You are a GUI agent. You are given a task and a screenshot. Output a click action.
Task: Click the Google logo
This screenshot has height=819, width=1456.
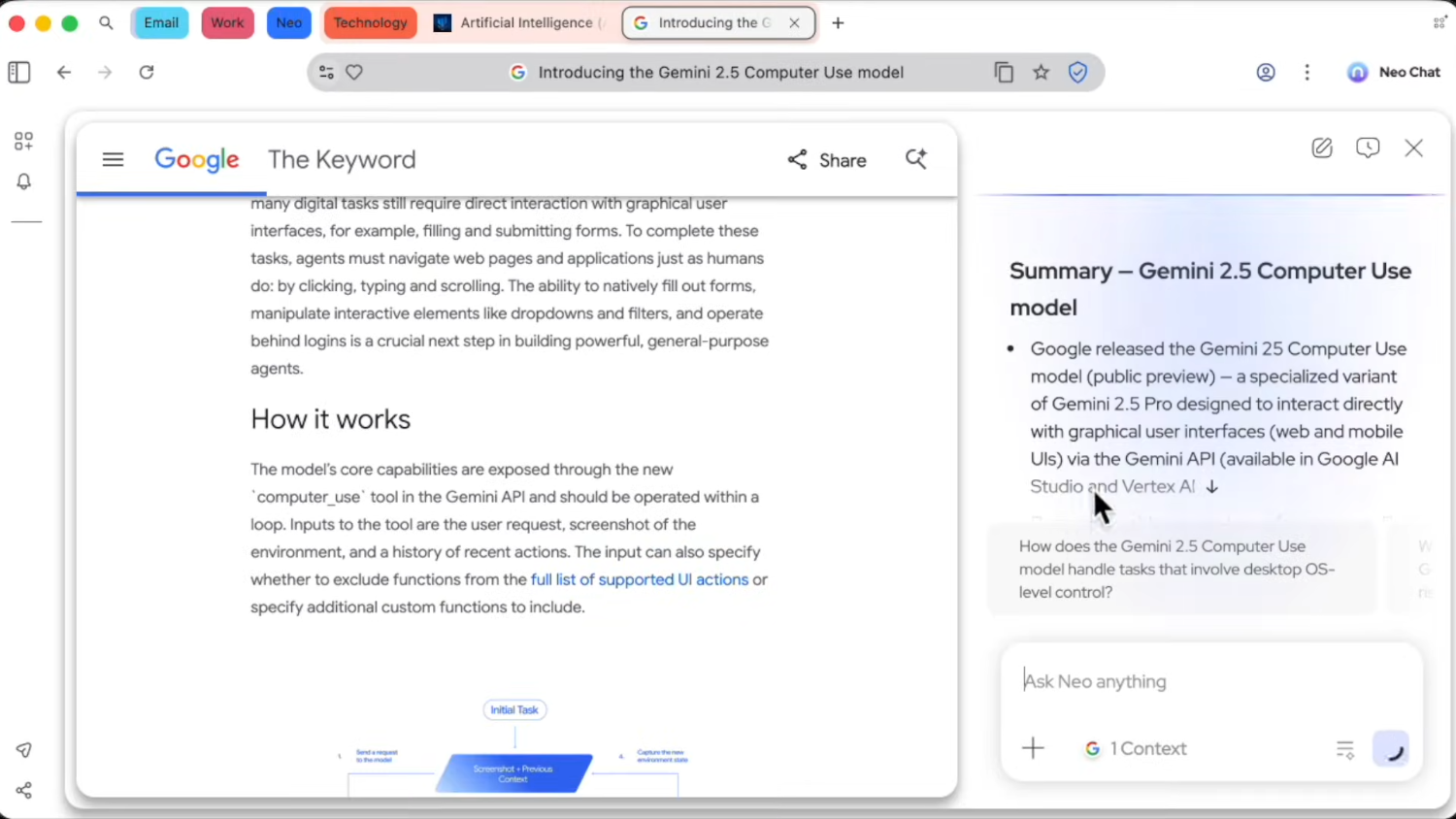(x=197, y=159)
